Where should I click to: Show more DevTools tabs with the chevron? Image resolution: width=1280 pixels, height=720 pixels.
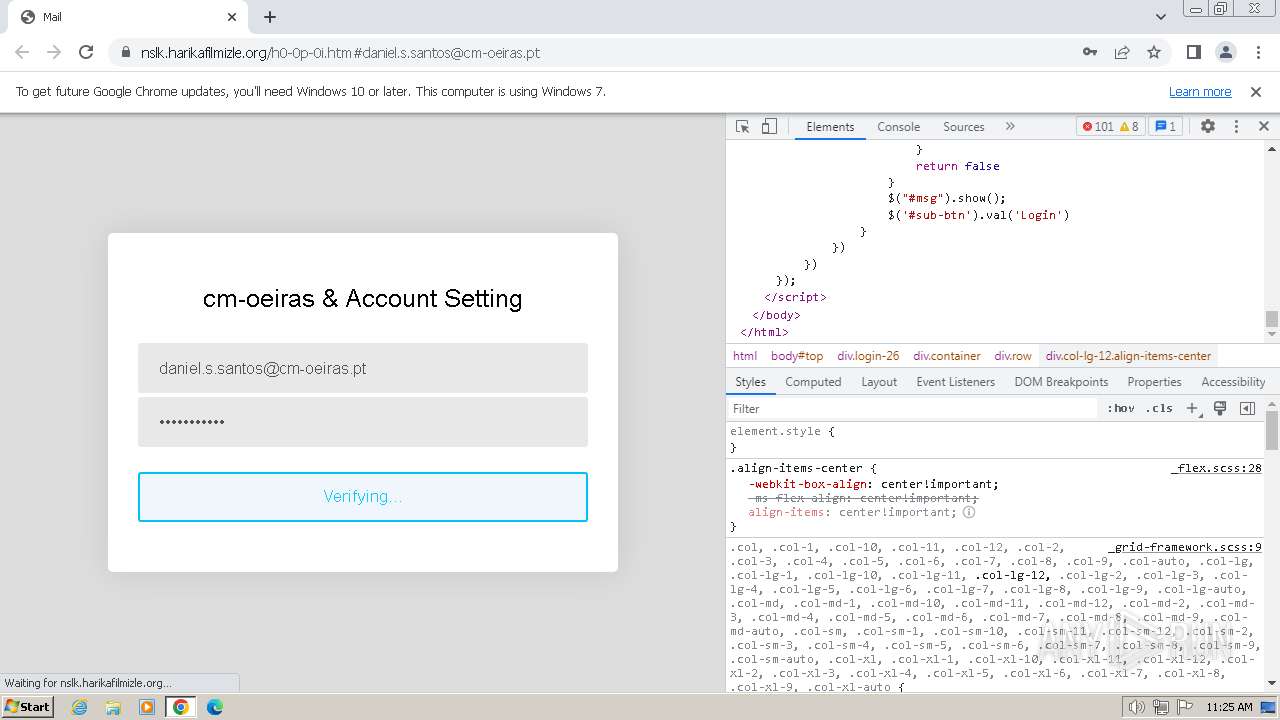tap(1010, 127)
